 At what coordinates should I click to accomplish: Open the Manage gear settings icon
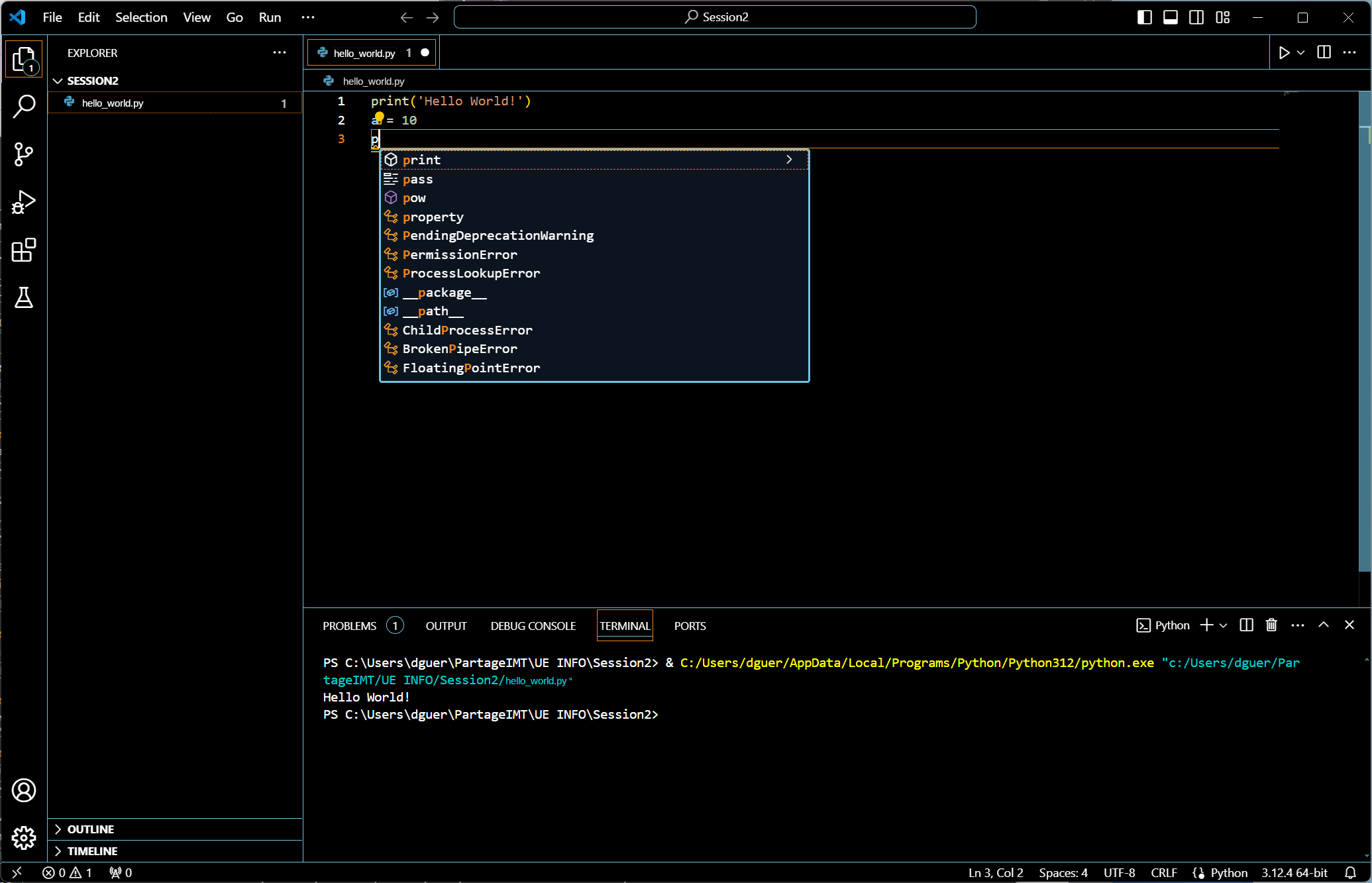click(x=24, y=838)
